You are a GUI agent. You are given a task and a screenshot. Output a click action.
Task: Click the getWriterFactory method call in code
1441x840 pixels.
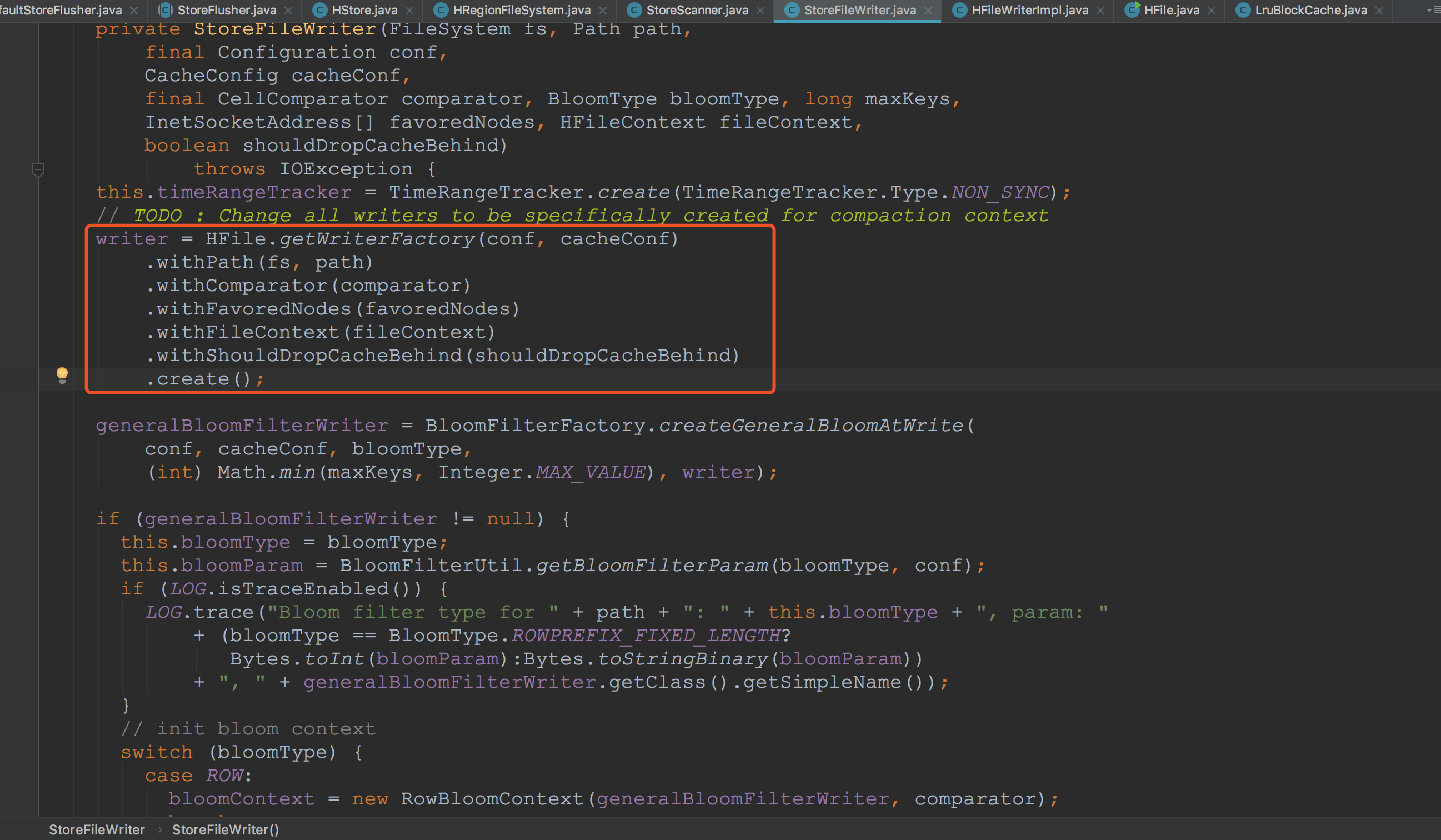[377, 239]
